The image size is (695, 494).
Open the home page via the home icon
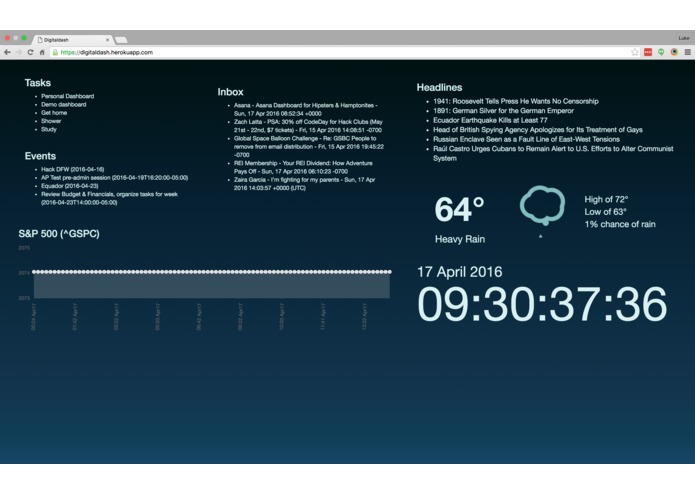click(x=42, y=52)
